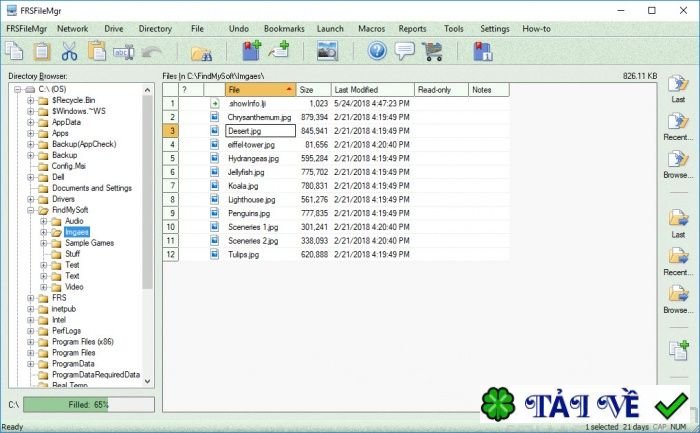Viewport: 700px width, 433px height.
Task: Click the Browse... button with page-arrow icon
Action: click(678, 164)
